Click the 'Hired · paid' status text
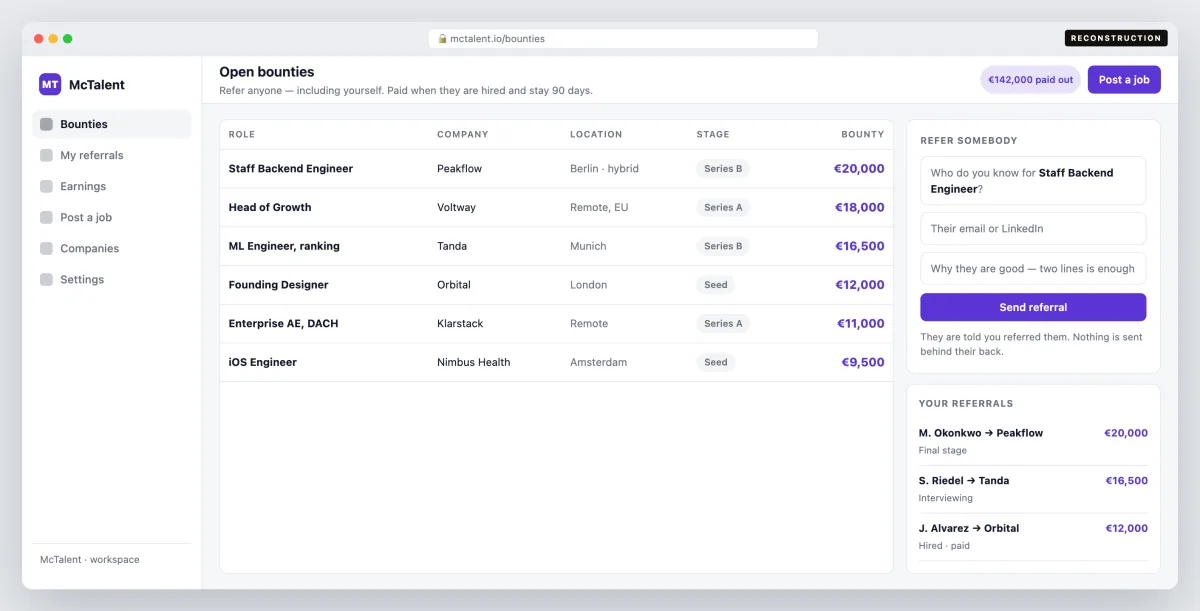Screen dimensions: 1200x611 [944, 546]
